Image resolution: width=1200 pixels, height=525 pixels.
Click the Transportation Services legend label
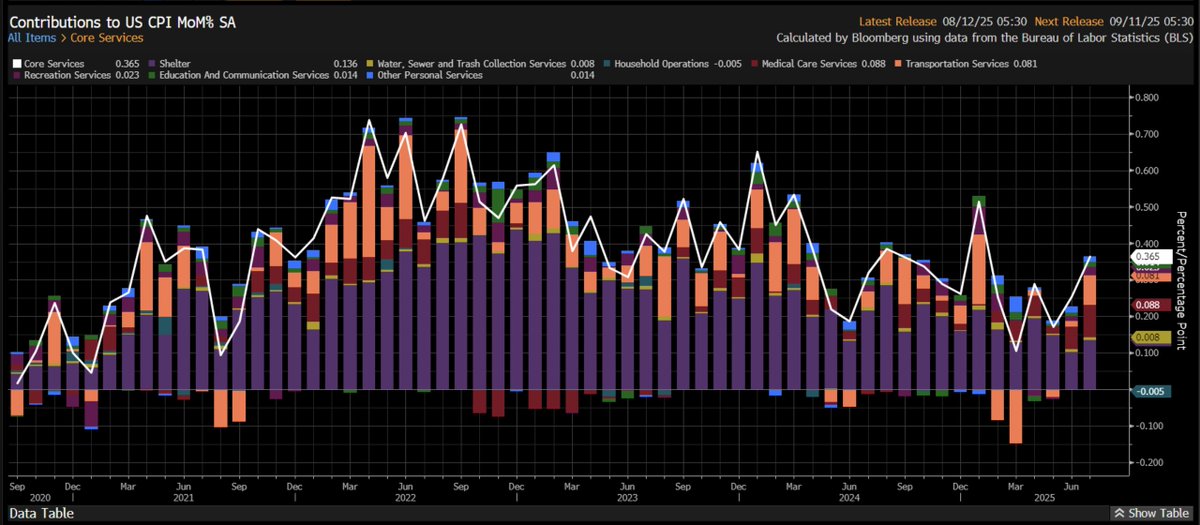[x=955, y=64]
